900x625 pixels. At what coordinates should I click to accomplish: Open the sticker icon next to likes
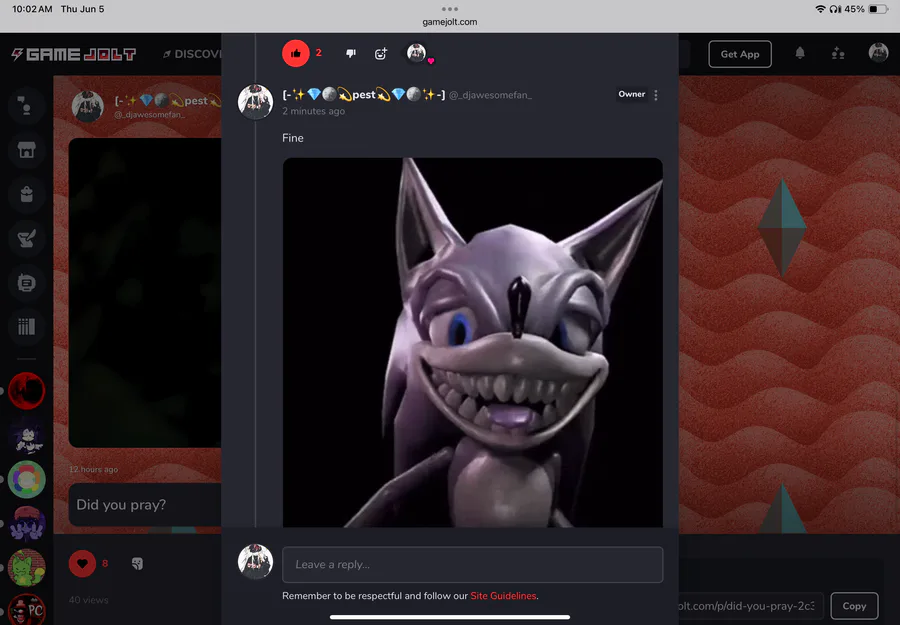click(x=137, y=564)
